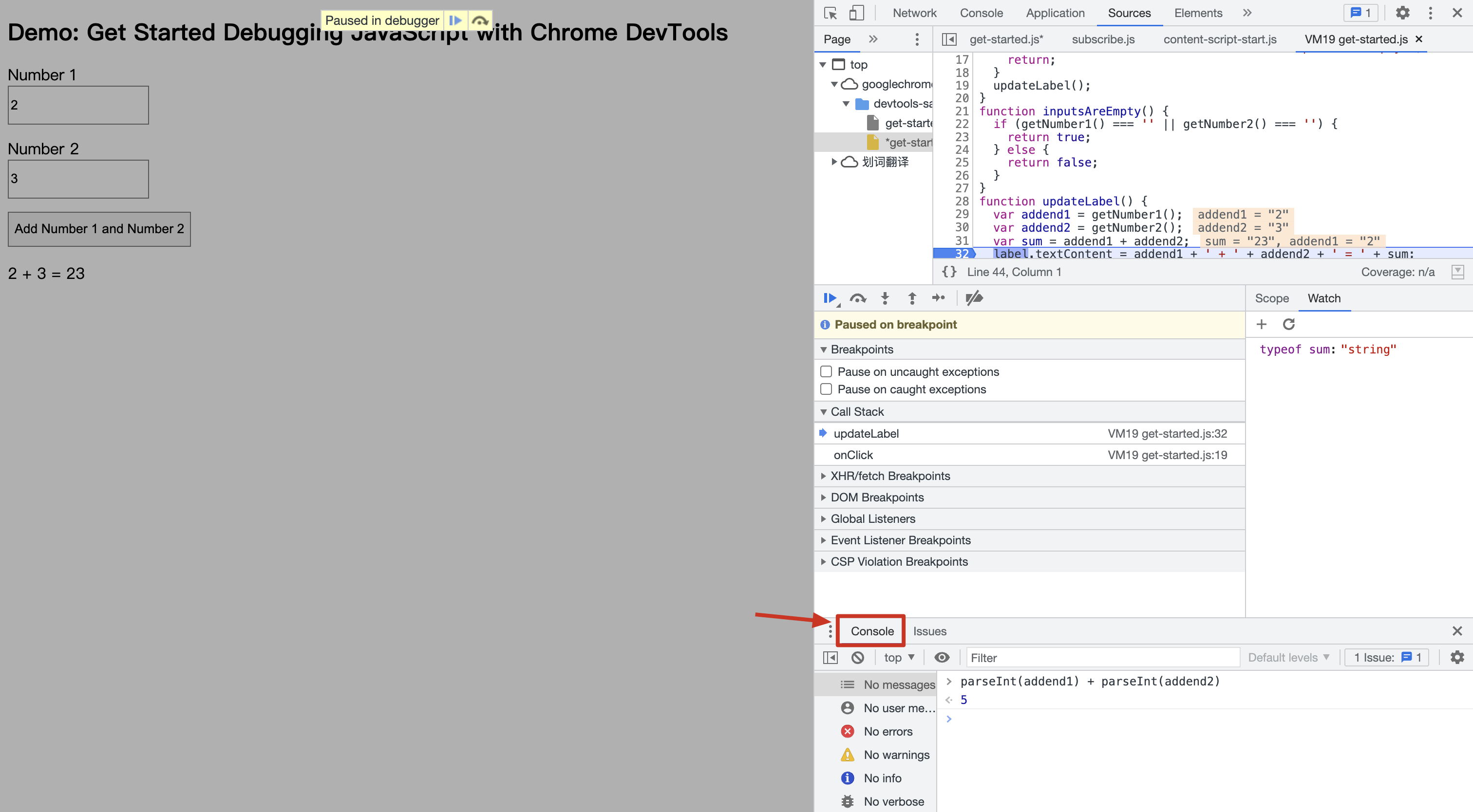Image resolution: width=1473 pixels, height=812 pixels.
Task: Toggle the device toolbar icon
Action: [x=856, y=13]
